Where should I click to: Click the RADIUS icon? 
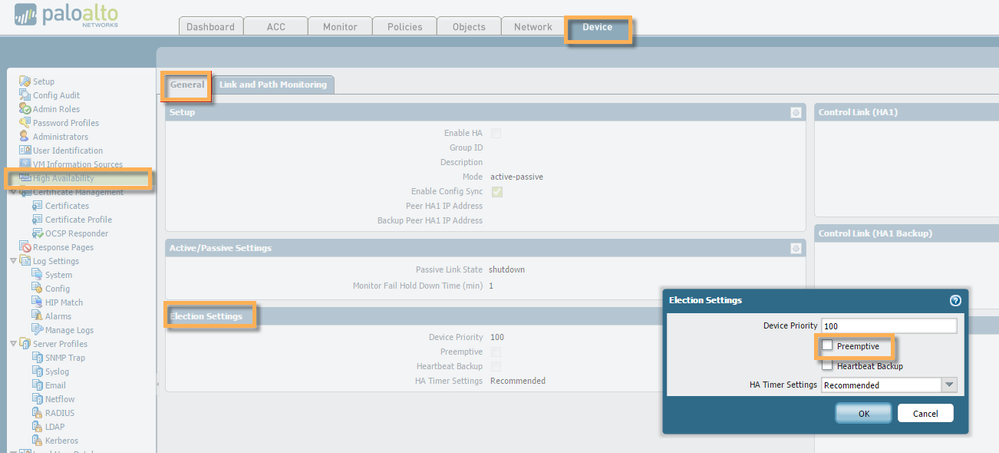(37, 413)
